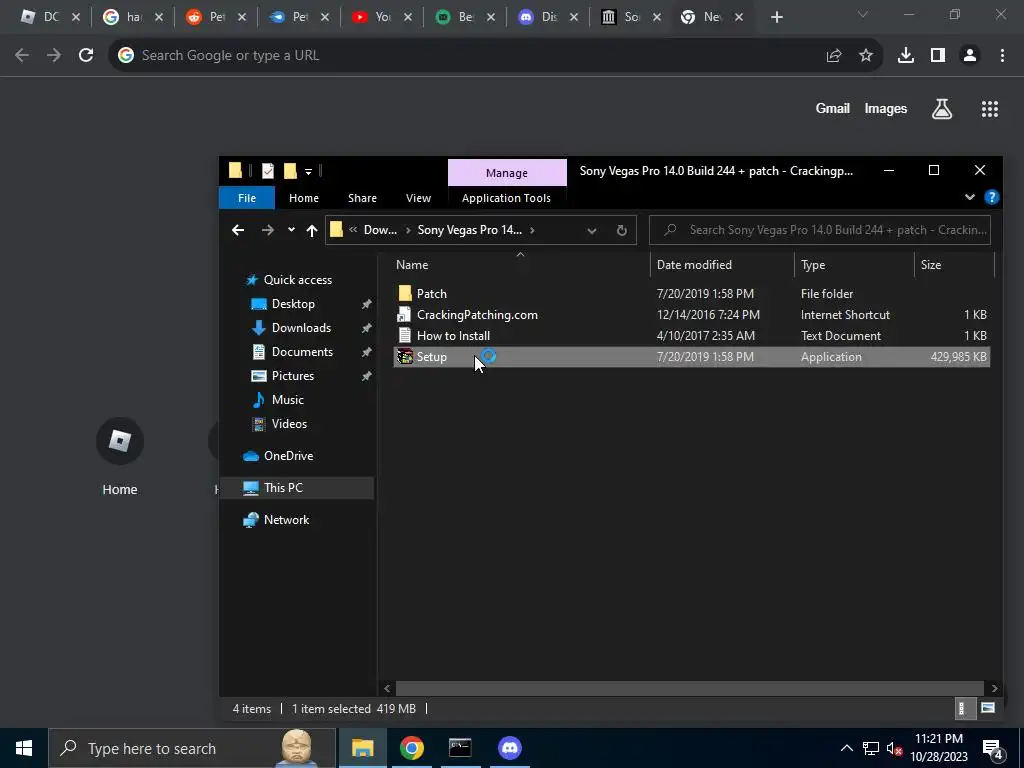
Task: Click the horizontal scrollbar in Explorer
Action: tap(690, 688)
